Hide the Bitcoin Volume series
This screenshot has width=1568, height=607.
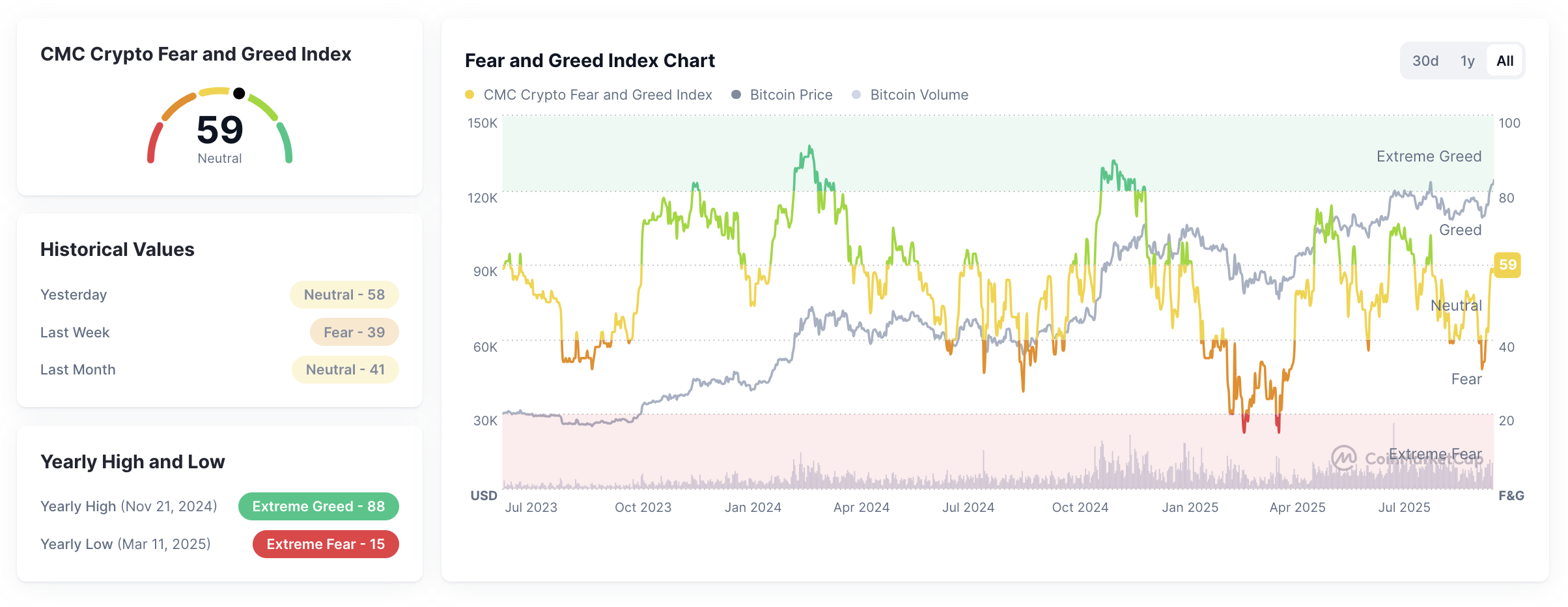(919, 95)
